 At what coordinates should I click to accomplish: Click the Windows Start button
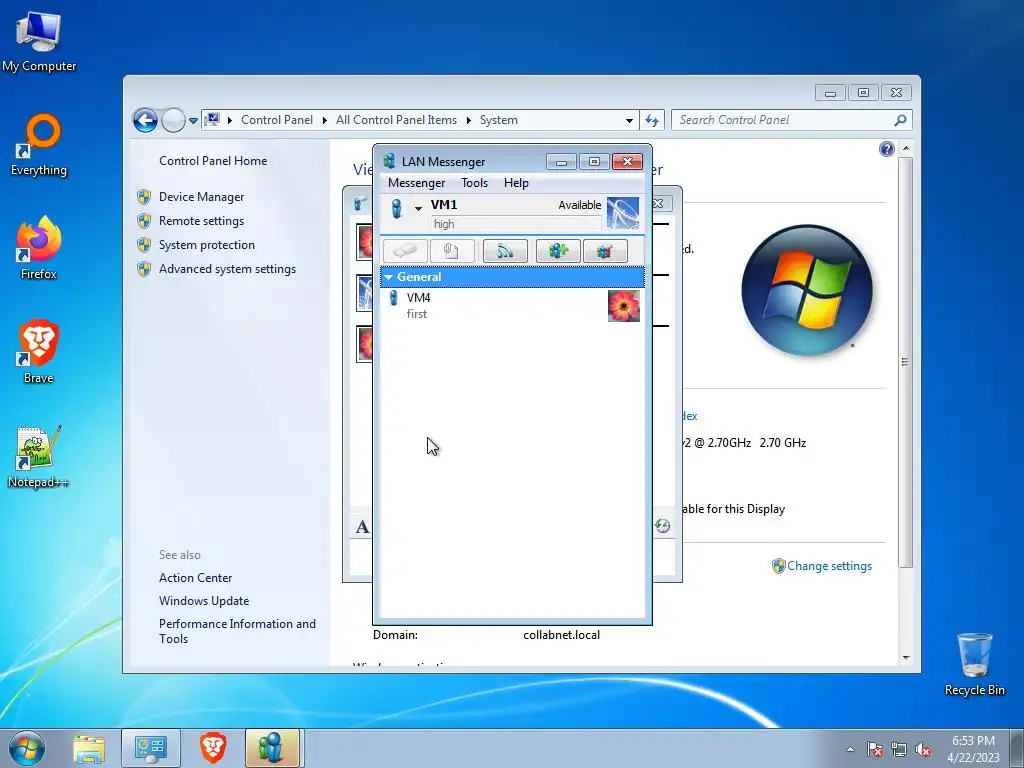coord(27,748)
